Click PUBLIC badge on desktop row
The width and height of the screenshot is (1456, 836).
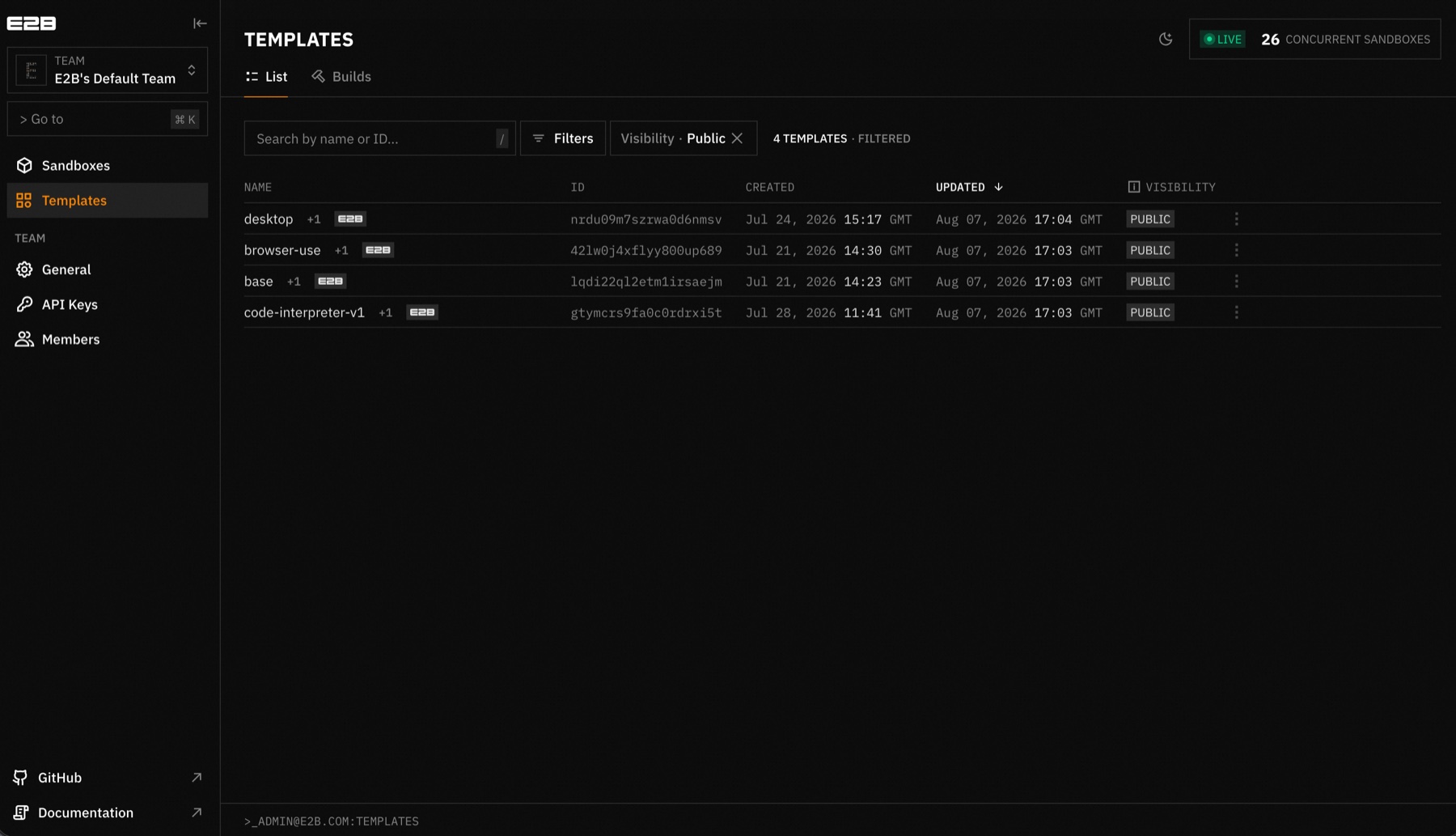pos(1150,219)
